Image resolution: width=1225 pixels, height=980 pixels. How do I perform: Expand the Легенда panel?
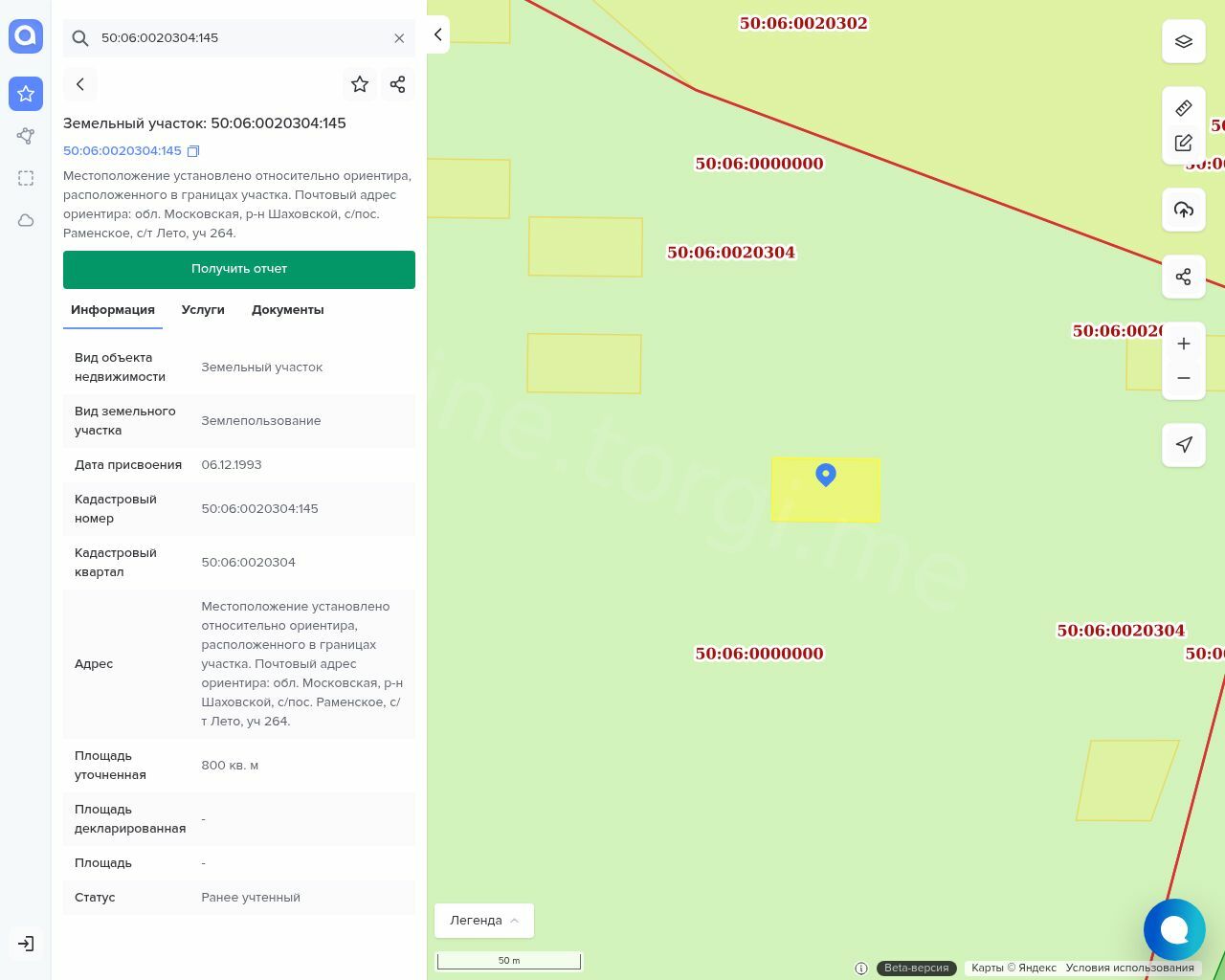pos(484,921)
